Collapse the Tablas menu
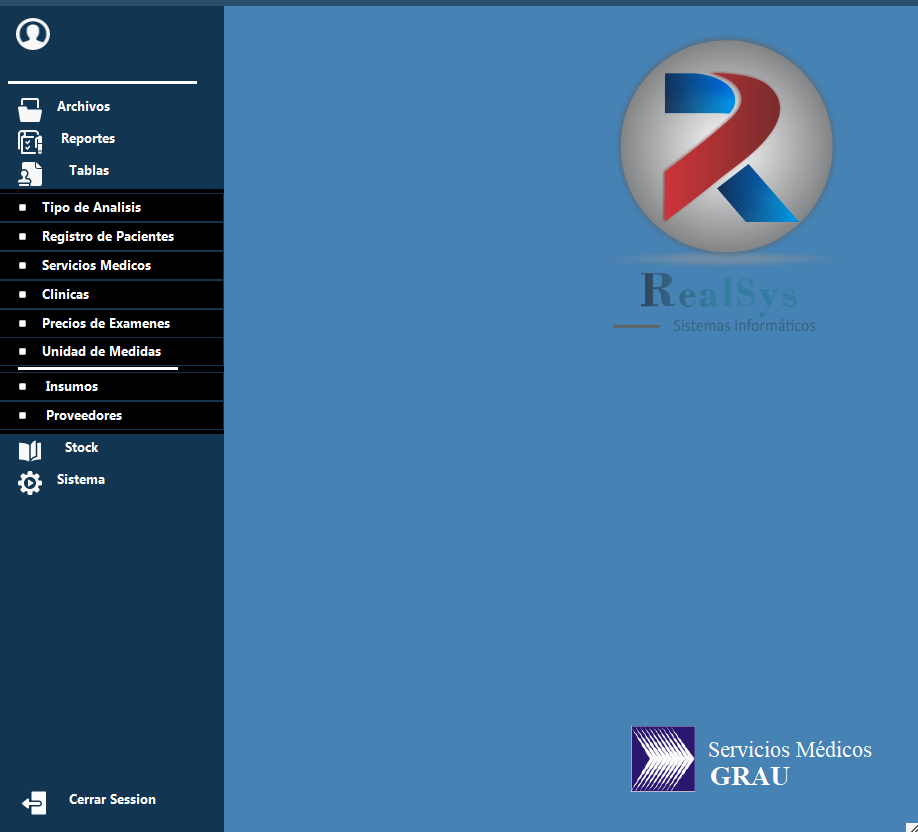The width and height of the screenshot is (918, 832). tap(89, 170)
